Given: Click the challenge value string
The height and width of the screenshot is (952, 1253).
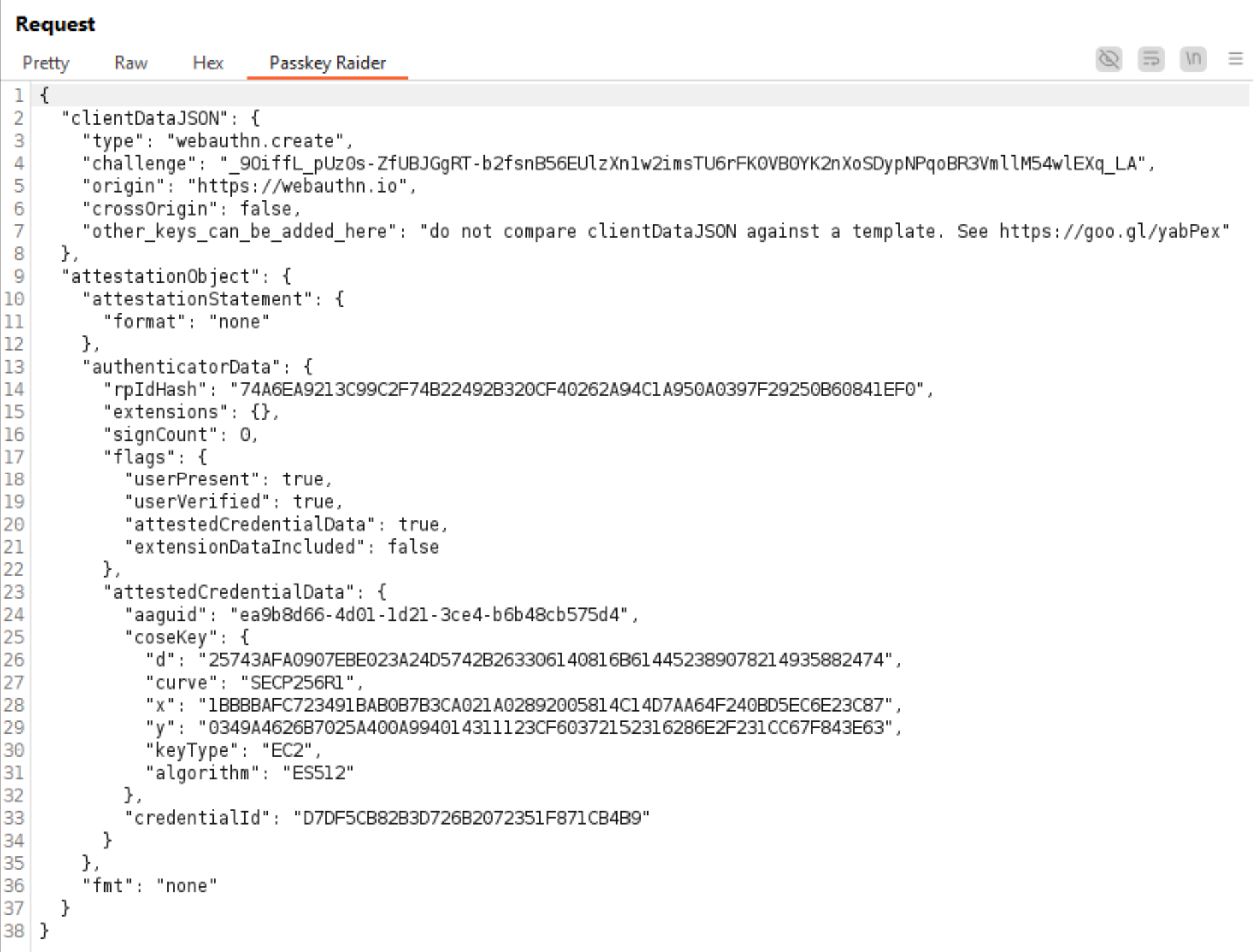Looking at the screenshot, I should [x=683, y=163].
